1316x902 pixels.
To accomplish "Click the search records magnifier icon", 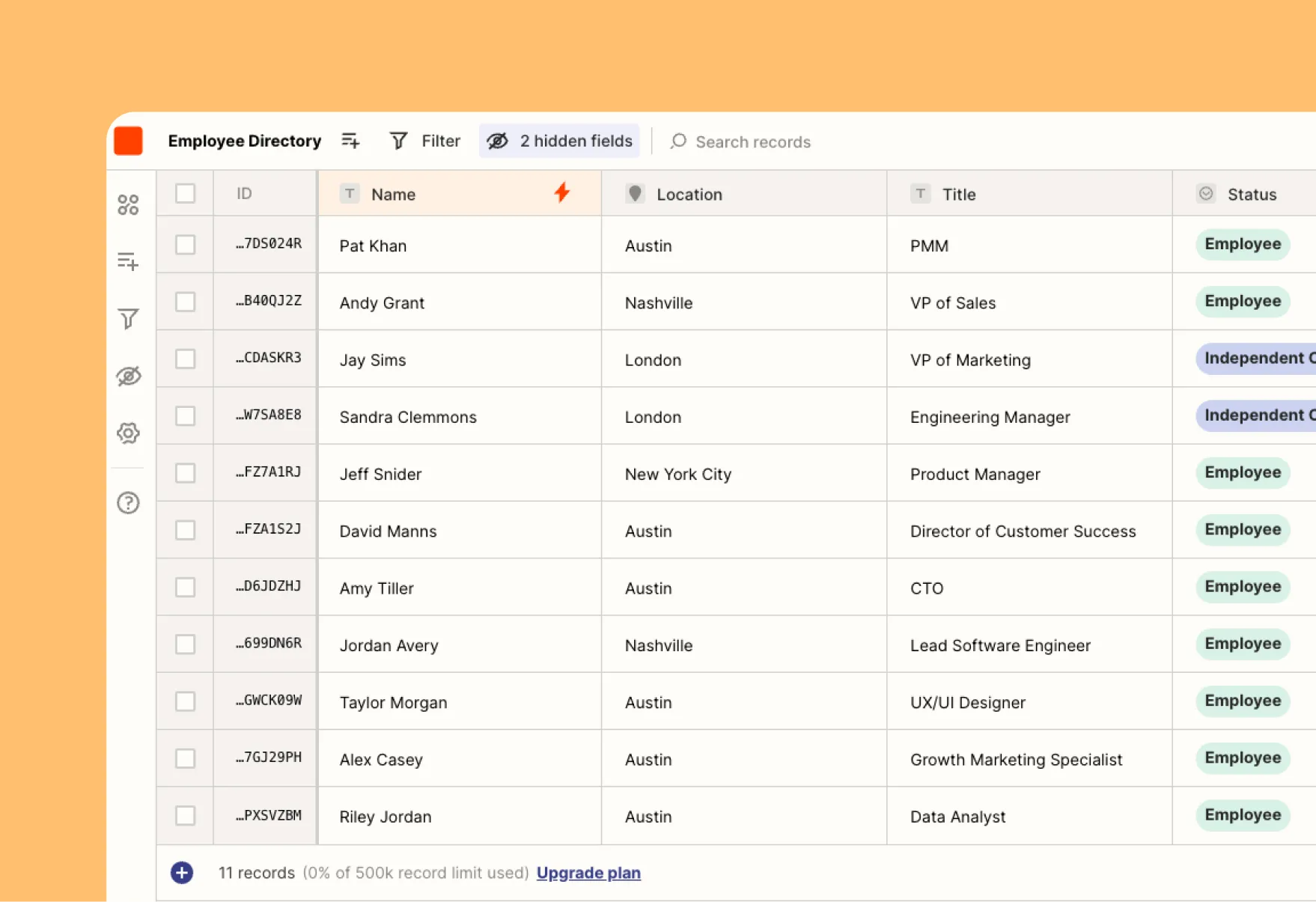I will (x=678, y=141).
